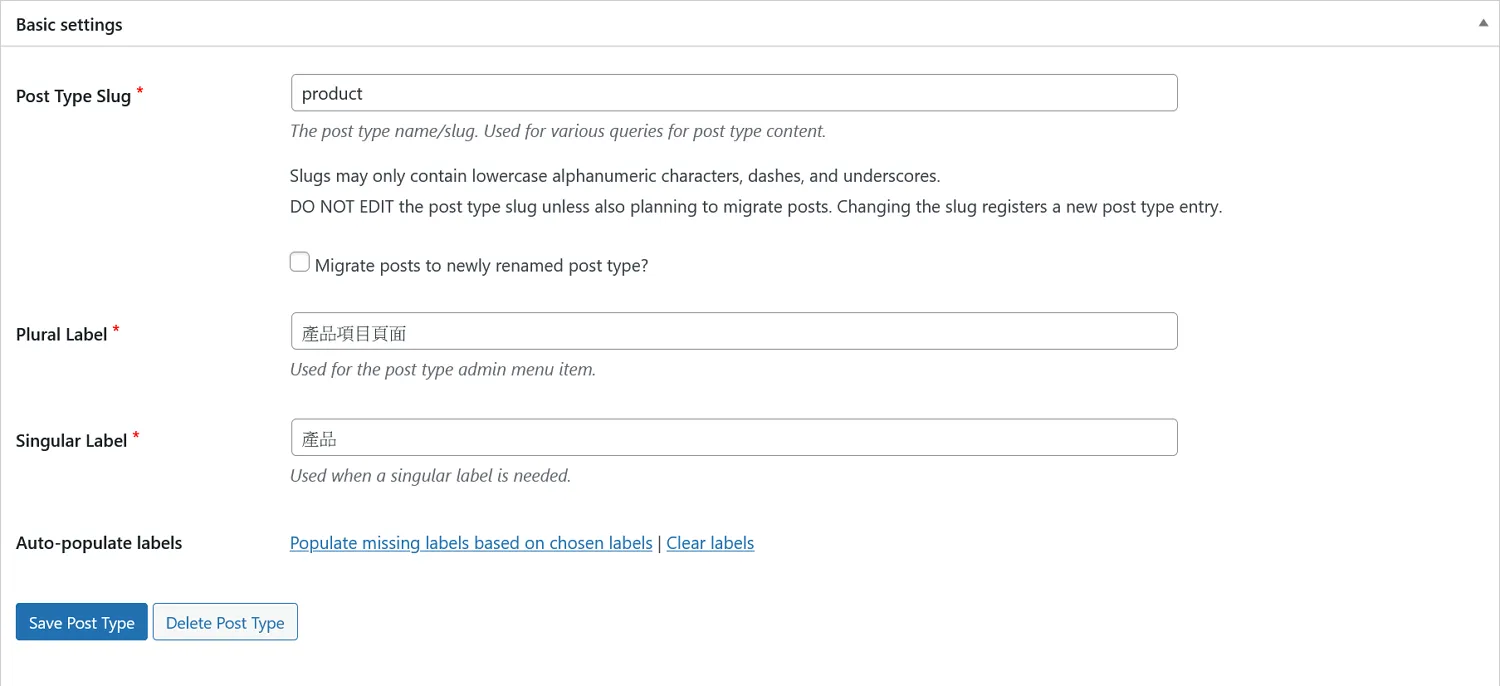This screenshot has width=1500, height=686.
Task: Click the Post Type Slug field label
Action: [x=73, y=96]
